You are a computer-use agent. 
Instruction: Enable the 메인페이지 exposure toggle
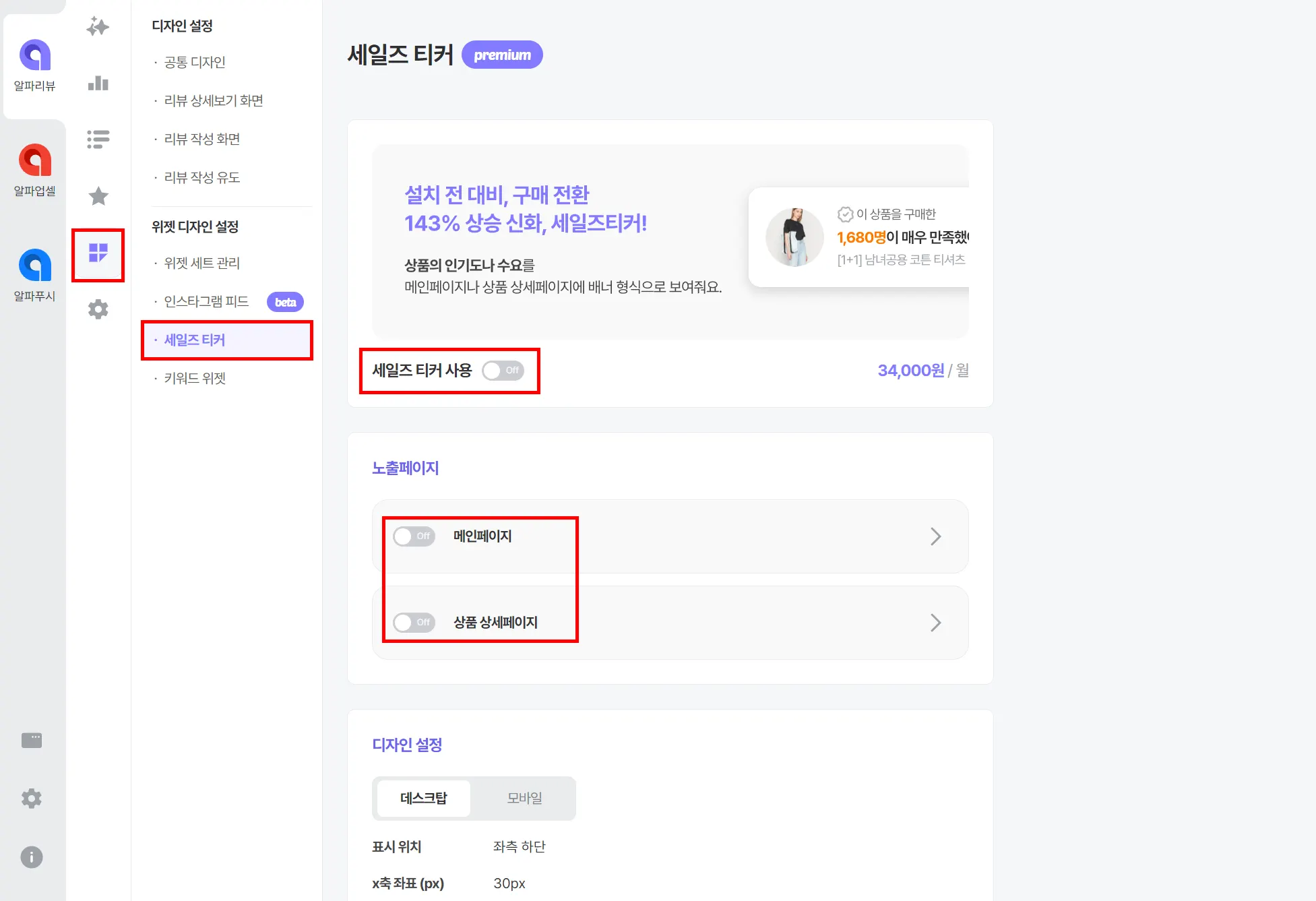coord(414,536)
